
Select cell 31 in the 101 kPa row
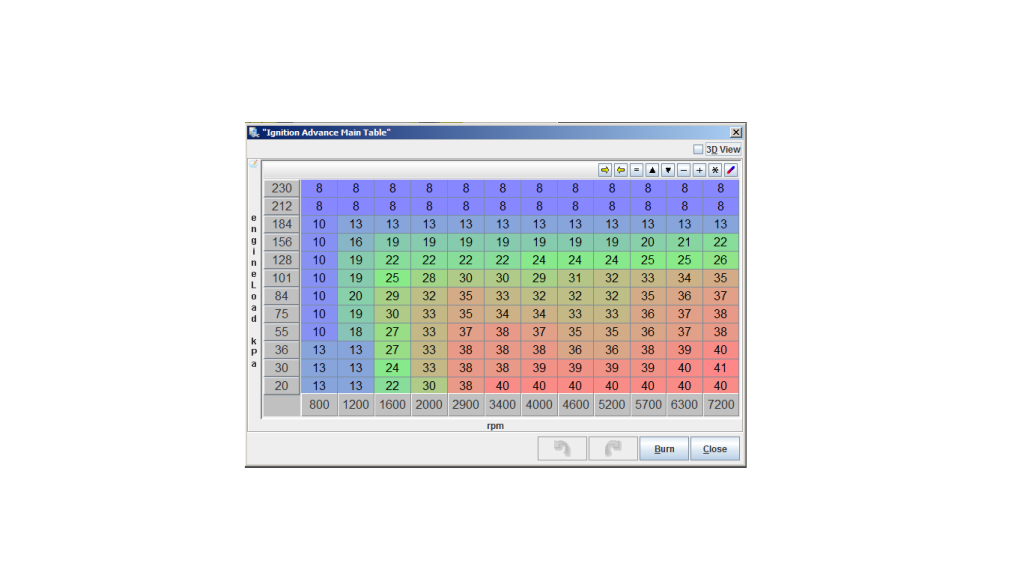(575, 278)
